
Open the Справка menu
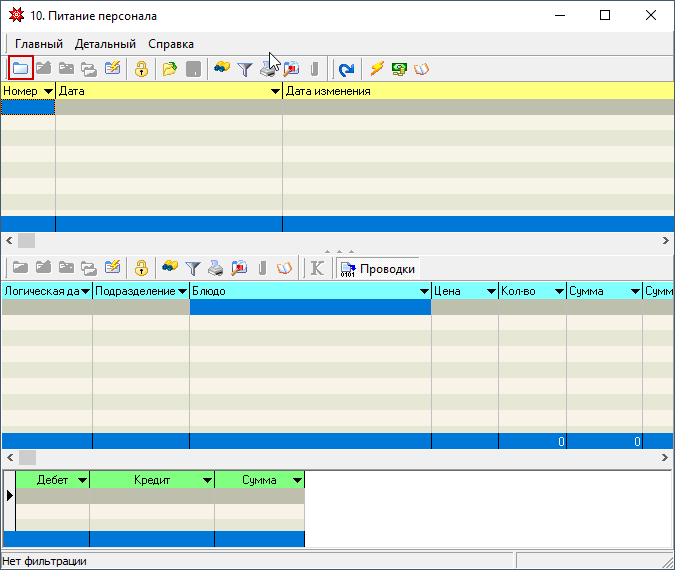171,44
